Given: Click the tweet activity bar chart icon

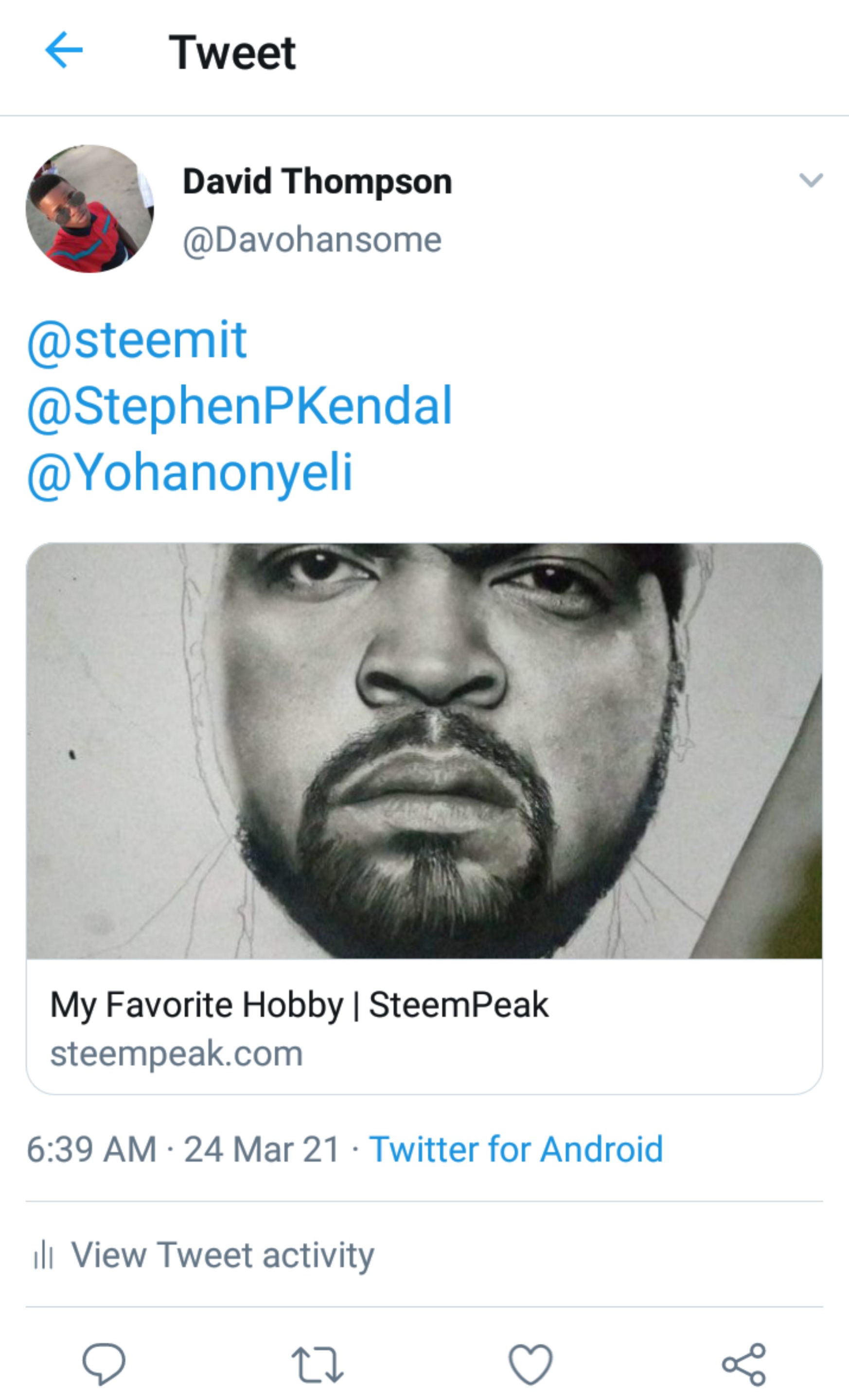Looking at the screenshot, I should [x=43, y=1255].
